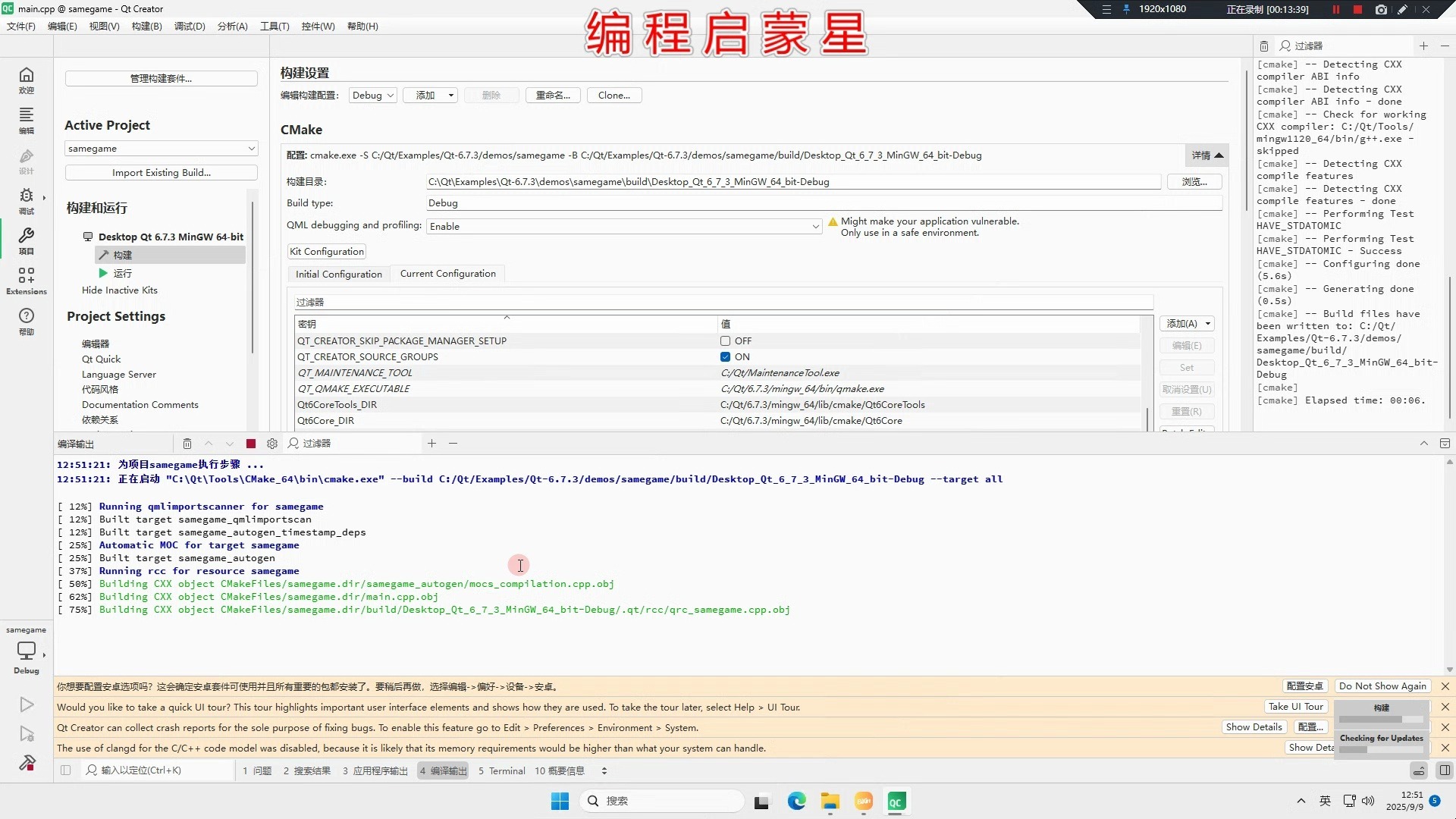Open compile output settings gear
1456x819 pixels.
click(272, 444)
